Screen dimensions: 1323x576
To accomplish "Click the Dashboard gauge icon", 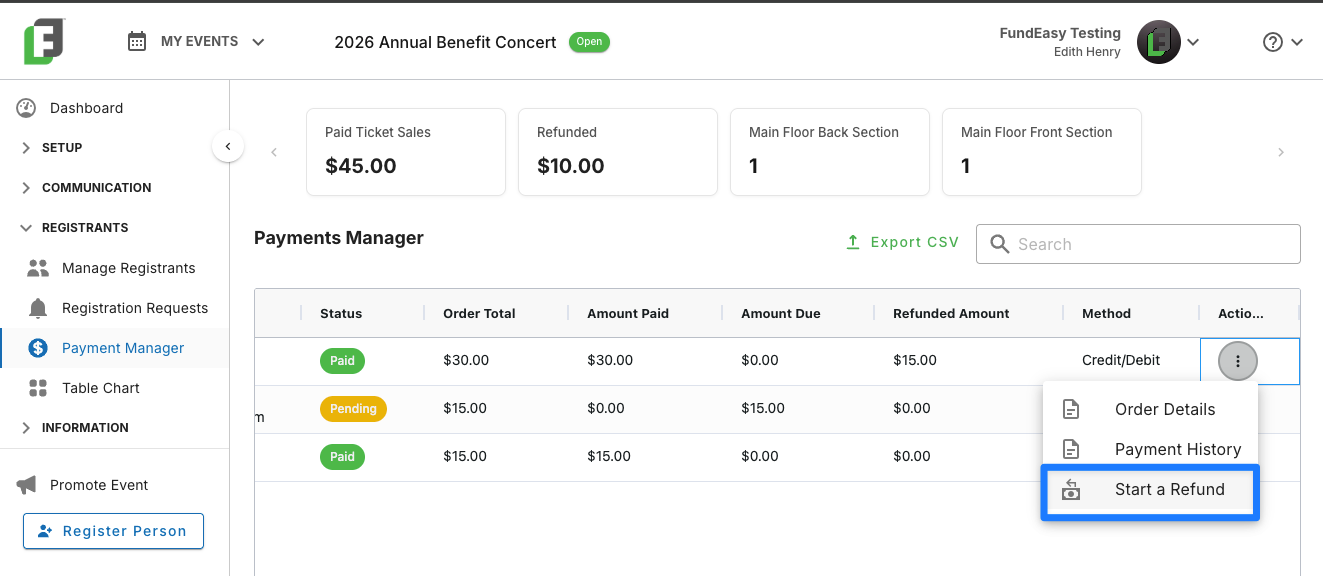I will point(26,108).
